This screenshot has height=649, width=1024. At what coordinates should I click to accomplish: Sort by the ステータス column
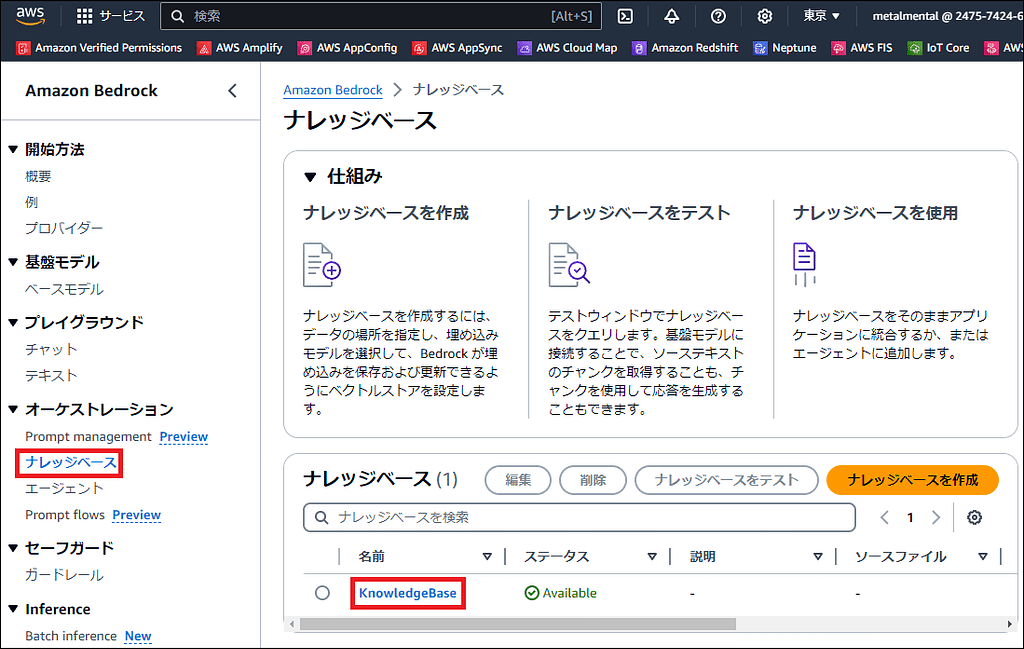pos(652,557)
